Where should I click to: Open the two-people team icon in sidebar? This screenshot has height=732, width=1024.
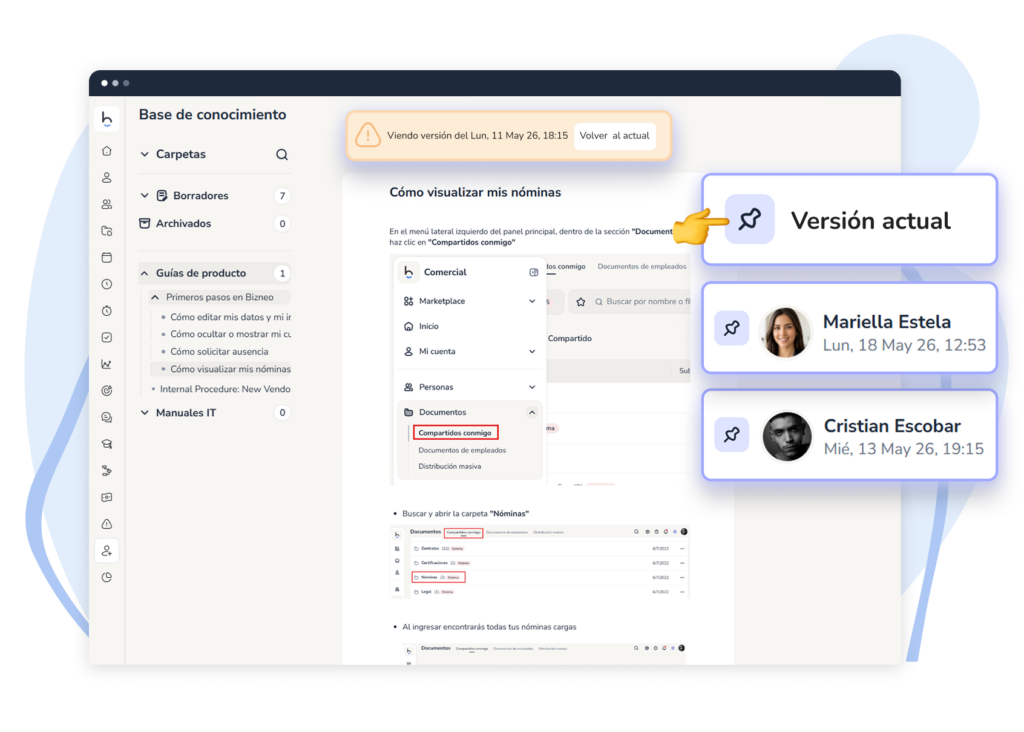pos(107,204)
